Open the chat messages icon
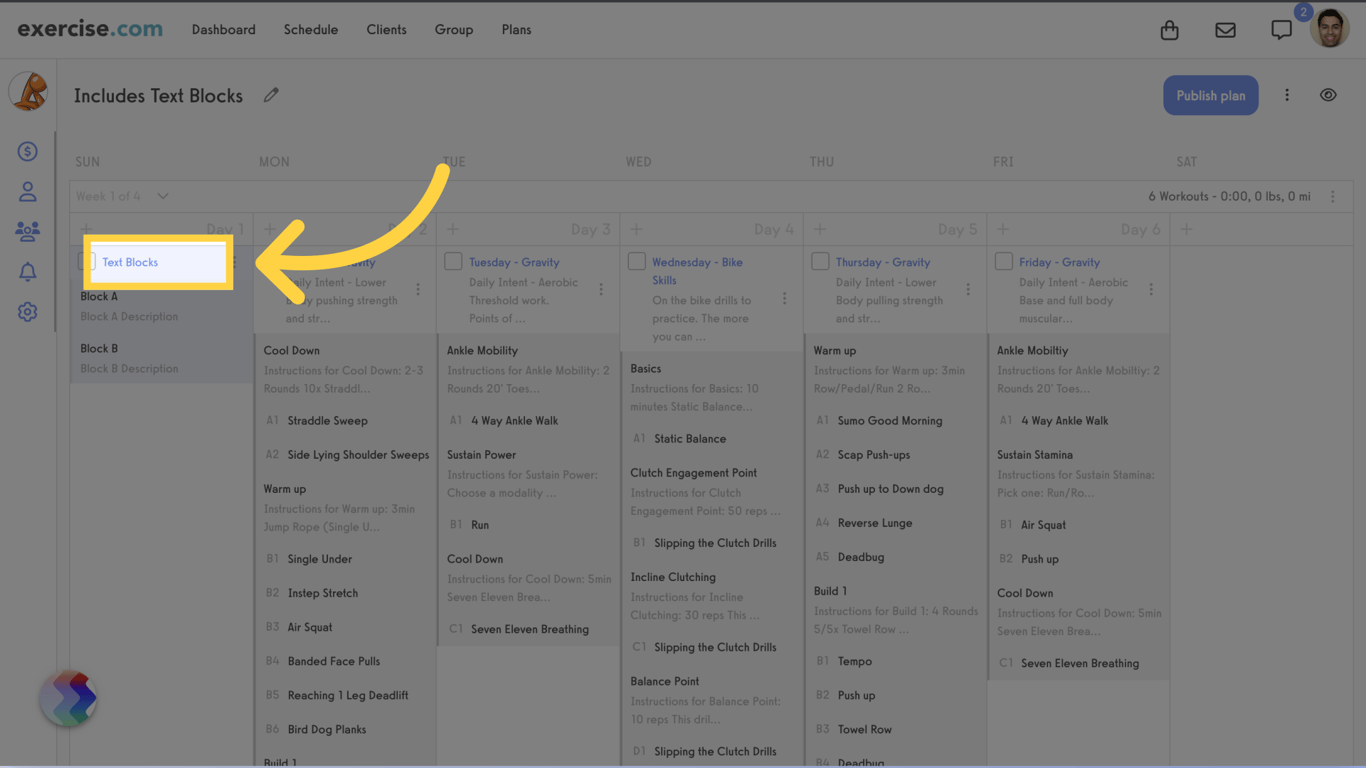The width and height of the screenshot is (1366, 768). (x=1281, y=30)
